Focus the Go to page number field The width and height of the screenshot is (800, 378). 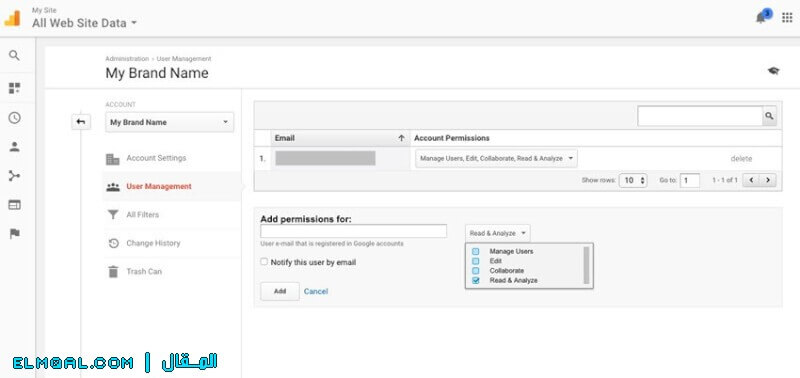click(689, 180)
